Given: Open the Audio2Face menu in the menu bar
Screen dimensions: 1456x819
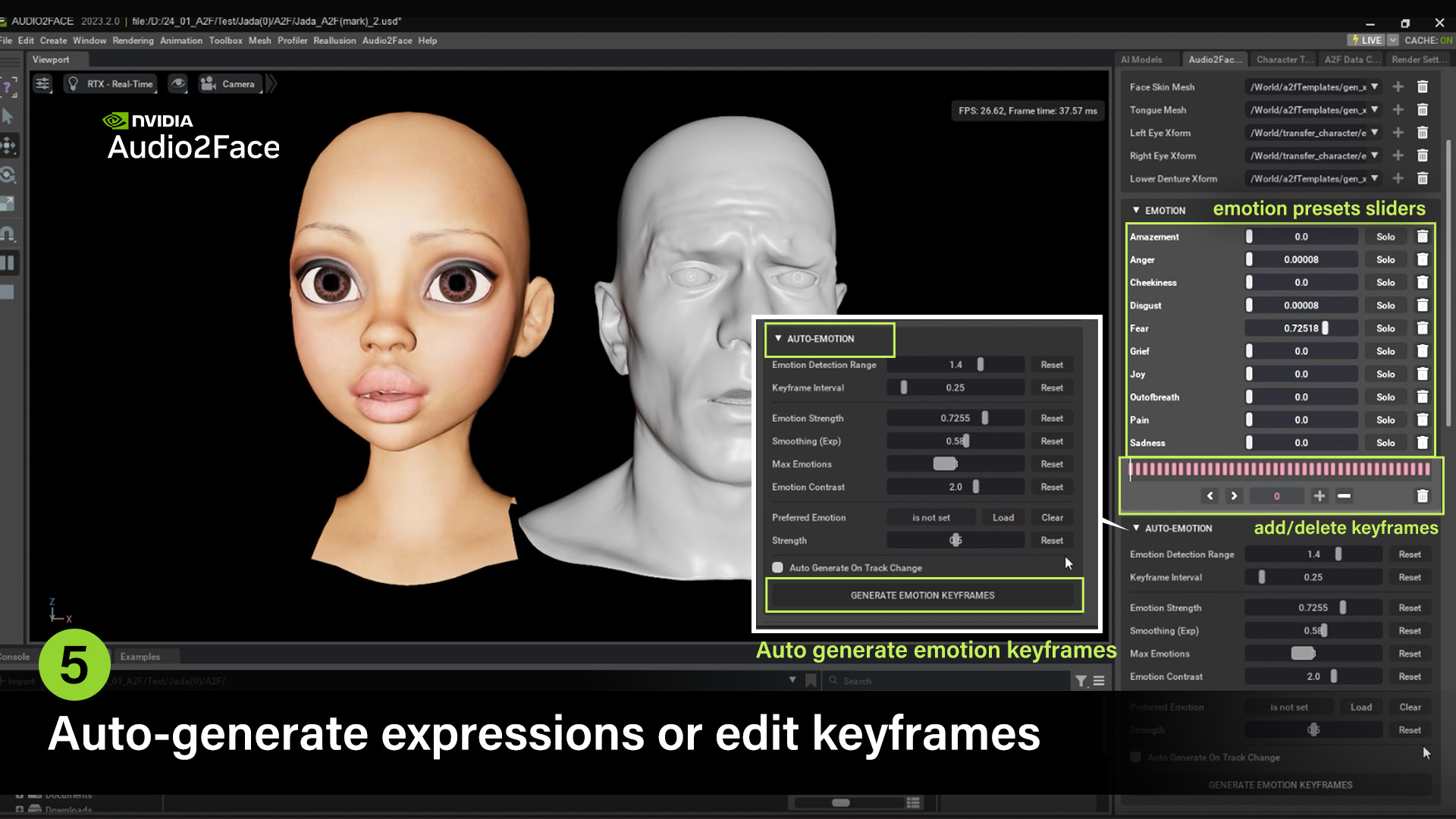Looking at the screenshot, I should click(387, 40).
